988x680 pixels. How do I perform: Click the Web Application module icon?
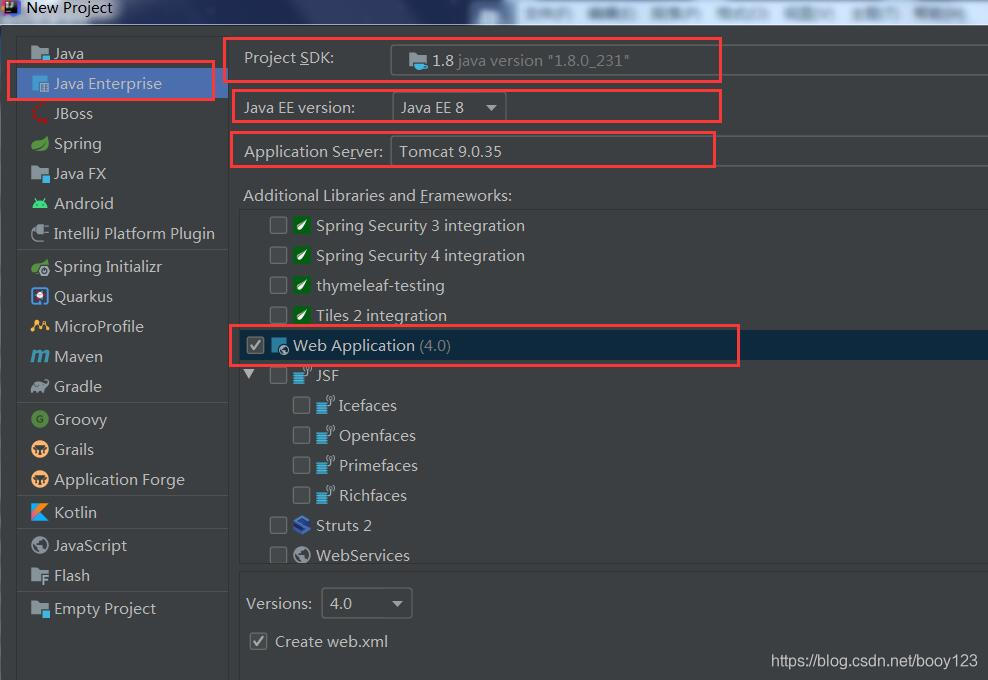click(x=279, y=345)
